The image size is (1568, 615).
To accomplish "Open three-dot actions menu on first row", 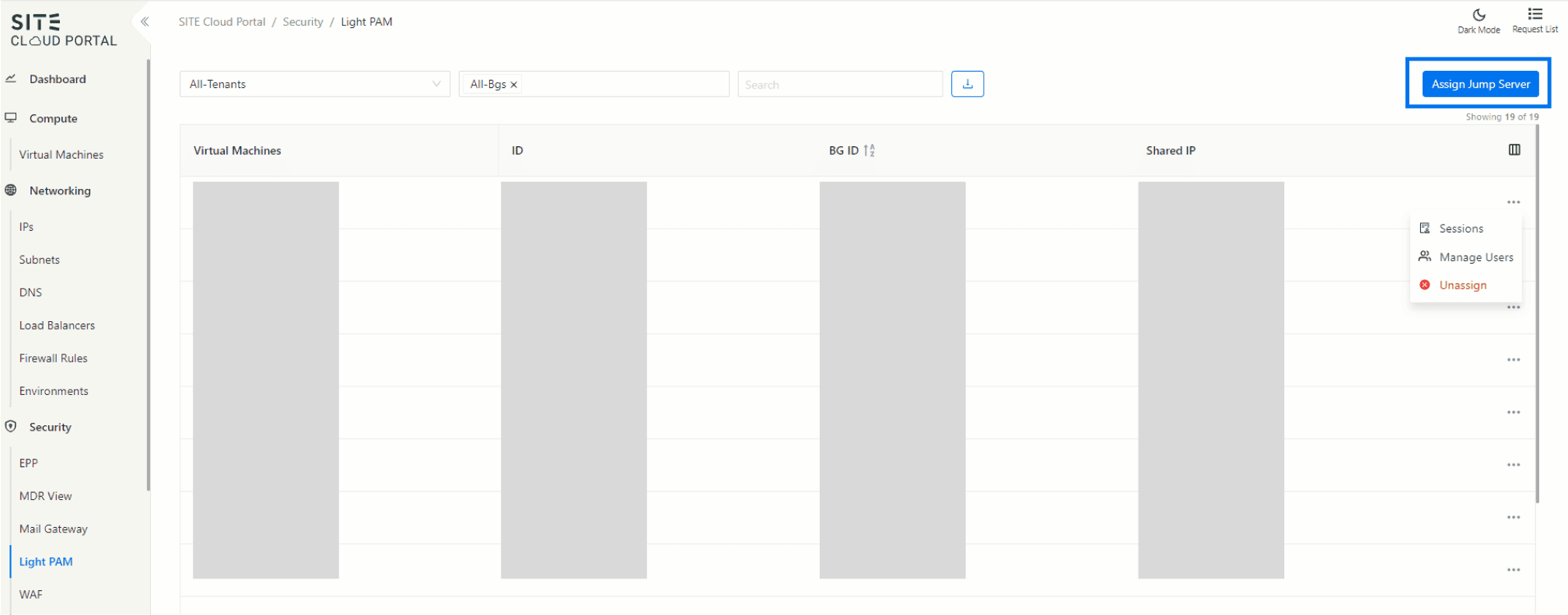I will (1514, 202).
